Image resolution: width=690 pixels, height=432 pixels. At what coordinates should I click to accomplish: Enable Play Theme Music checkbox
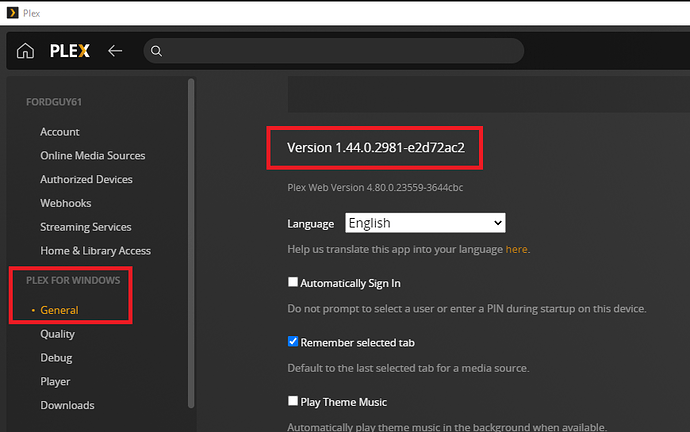(293, 401)
